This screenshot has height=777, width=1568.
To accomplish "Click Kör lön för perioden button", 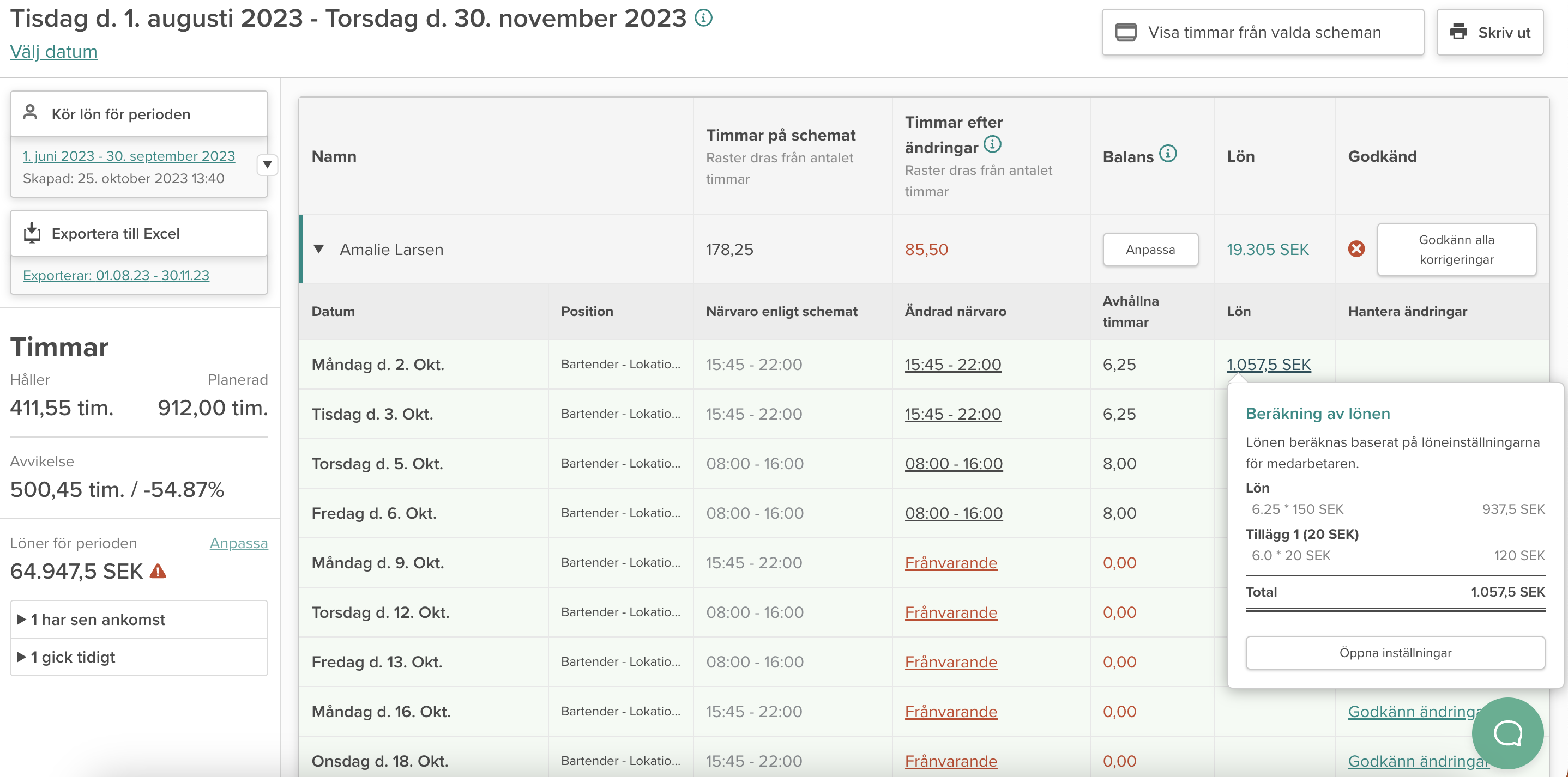I will [x=139, y=114].
